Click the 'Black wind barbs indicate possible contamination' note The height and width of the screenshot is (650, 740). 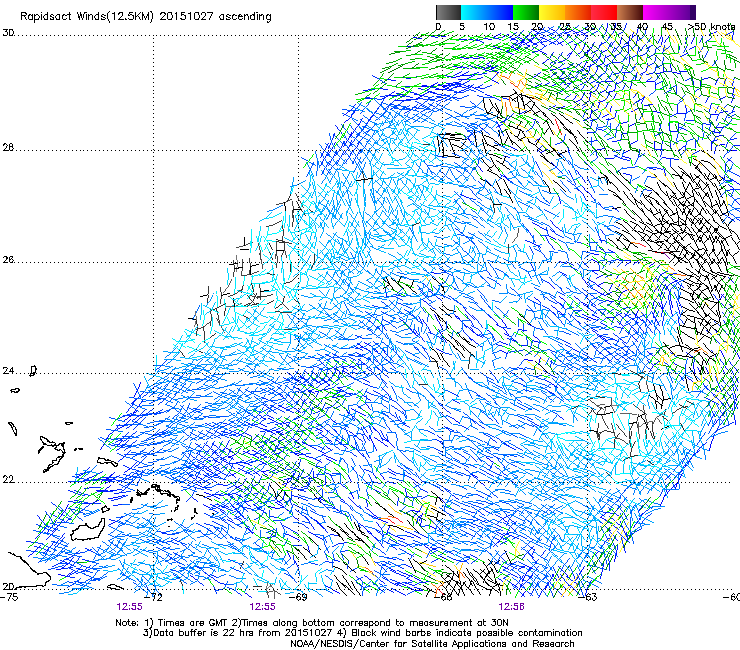point(467,633)
